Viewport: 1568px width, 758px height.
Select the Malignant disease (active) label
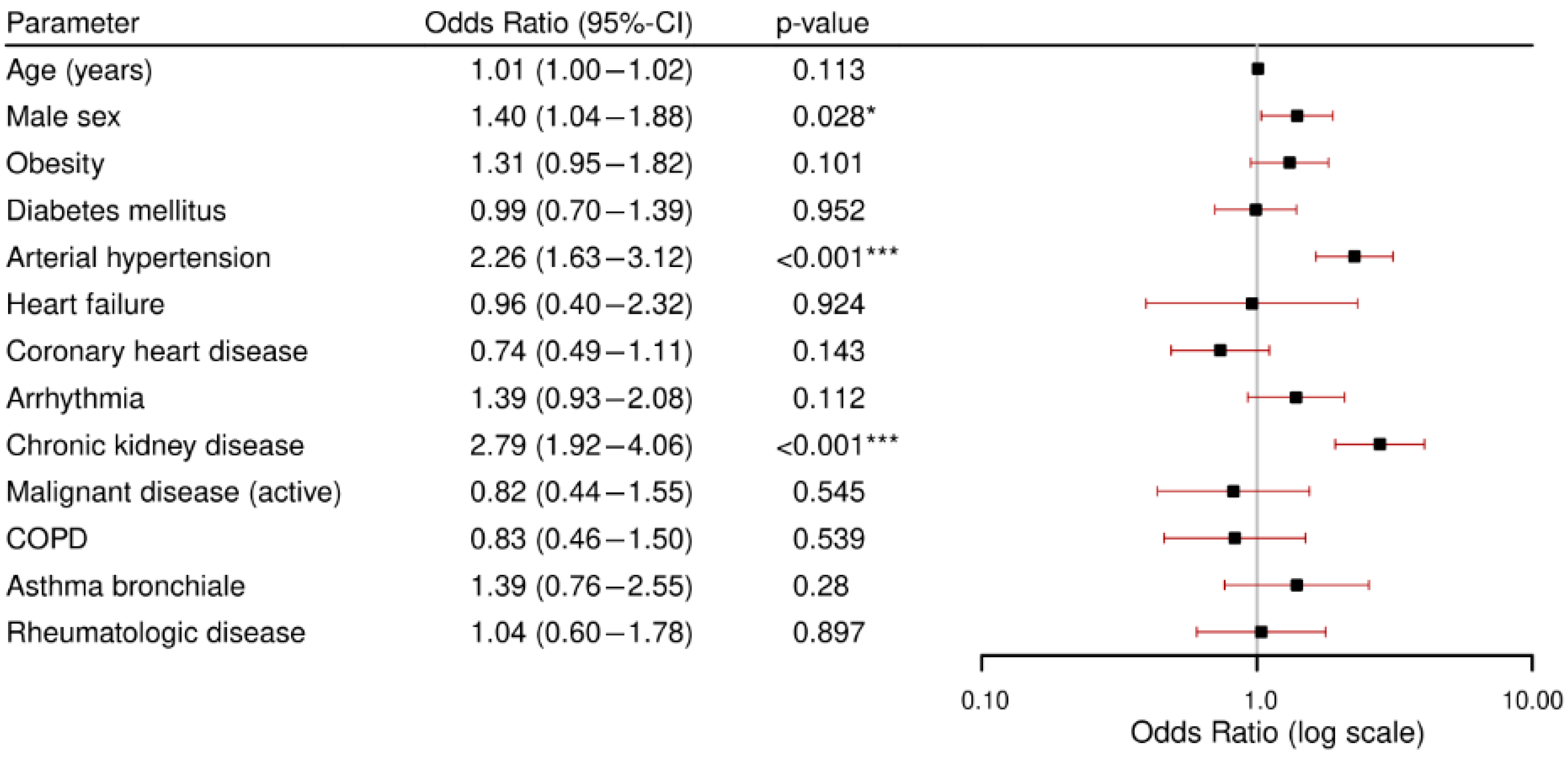[174, 491]
